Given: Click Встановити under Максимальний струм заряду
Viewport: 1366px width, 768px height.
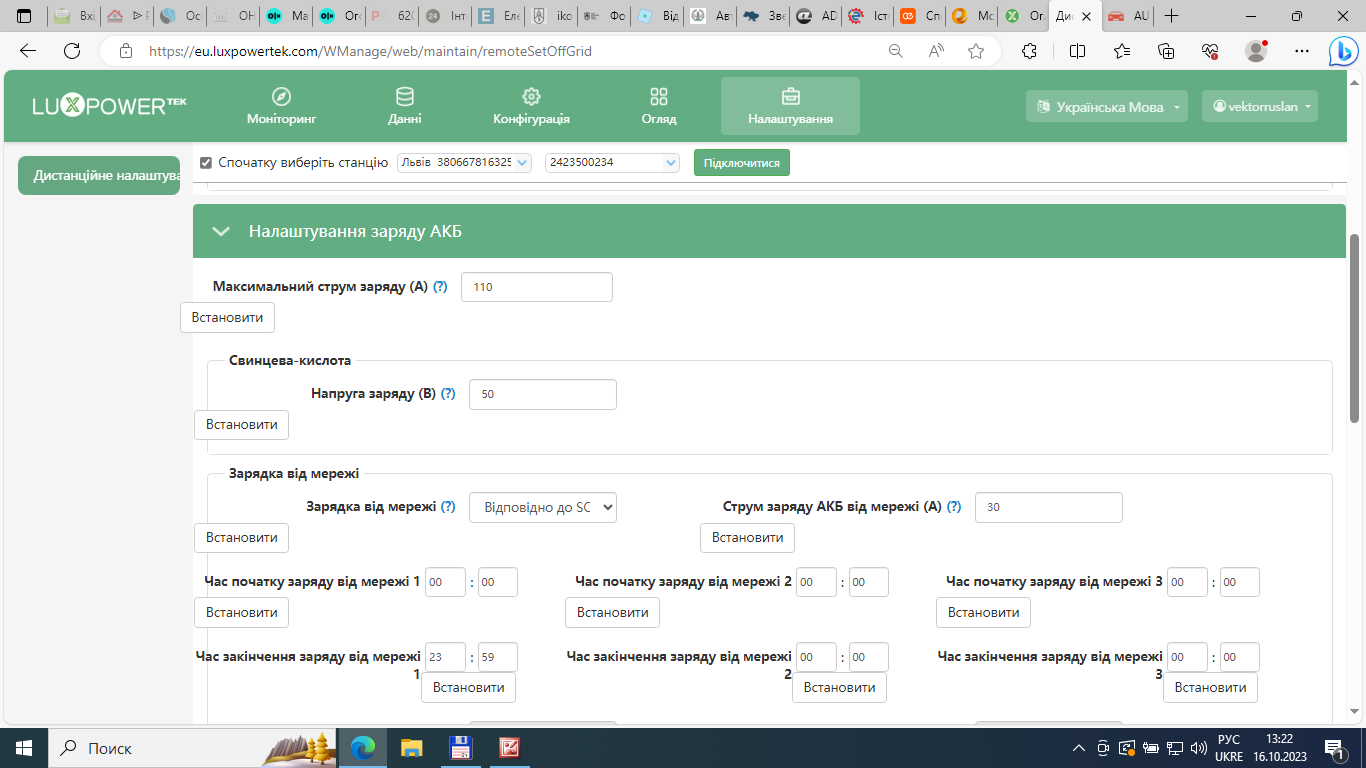Looking at the screenshot, I should click(227, 317).
